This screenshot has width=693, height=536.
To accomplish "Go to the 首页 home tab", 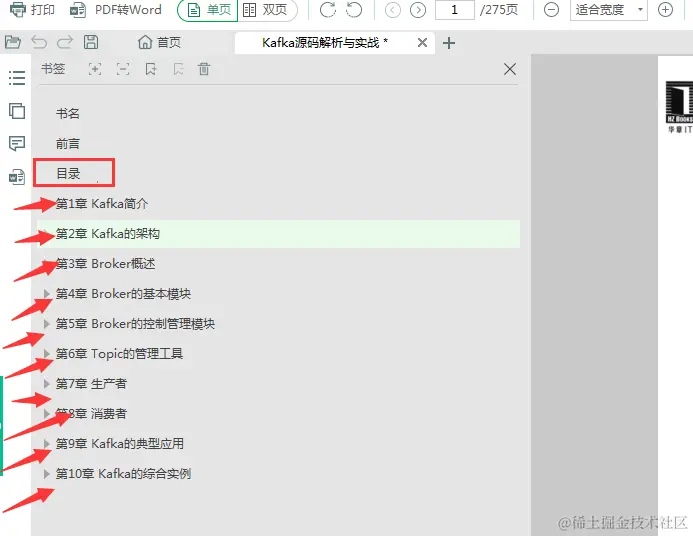I will pos(159,42).
